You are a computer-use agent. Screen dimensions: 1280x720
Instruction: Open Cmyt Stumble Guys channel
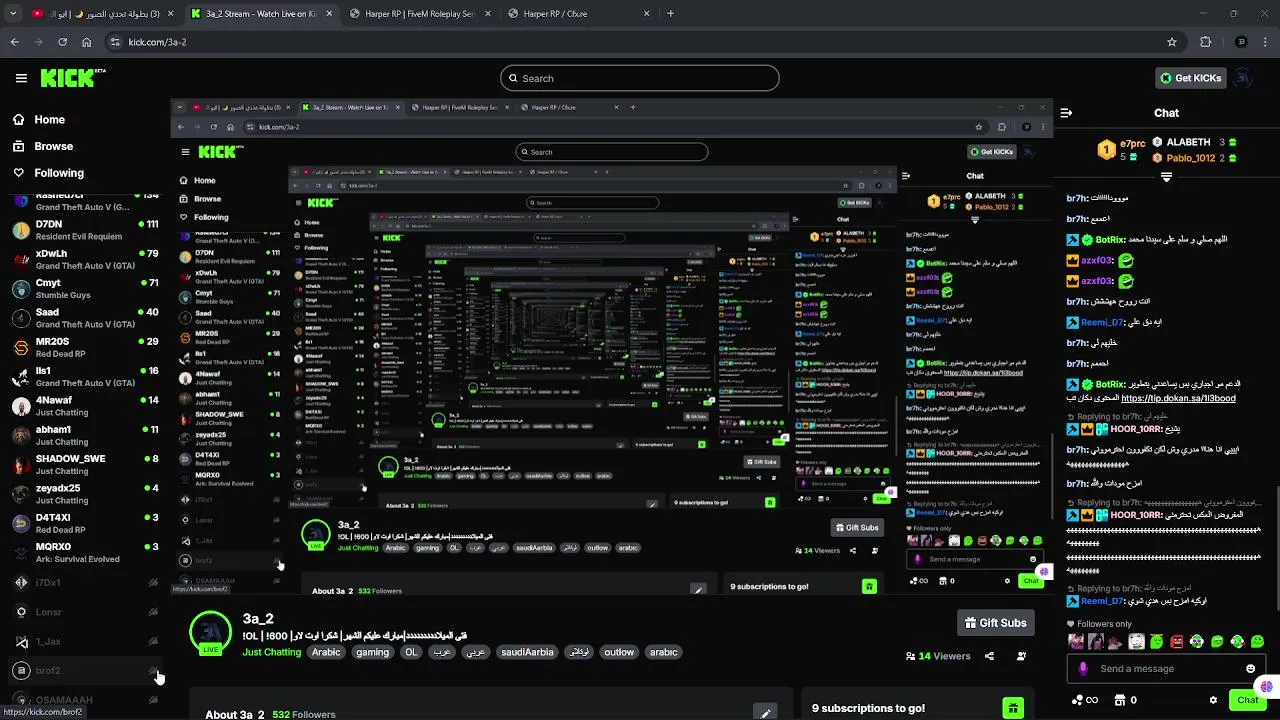[84, 289]
